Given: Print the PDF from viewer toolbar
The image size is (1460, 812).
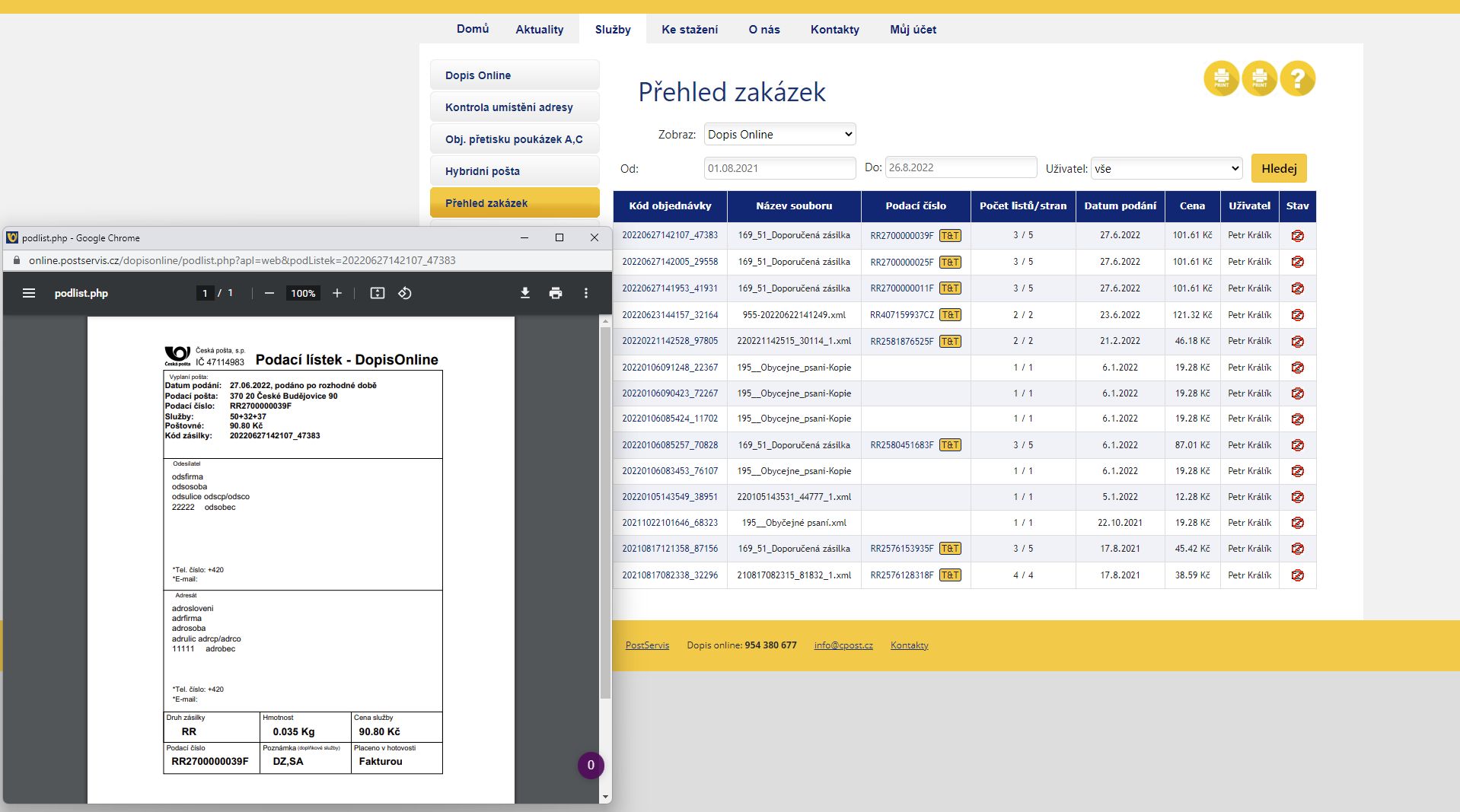Looking at the screenshot, I should click(556, 293).
